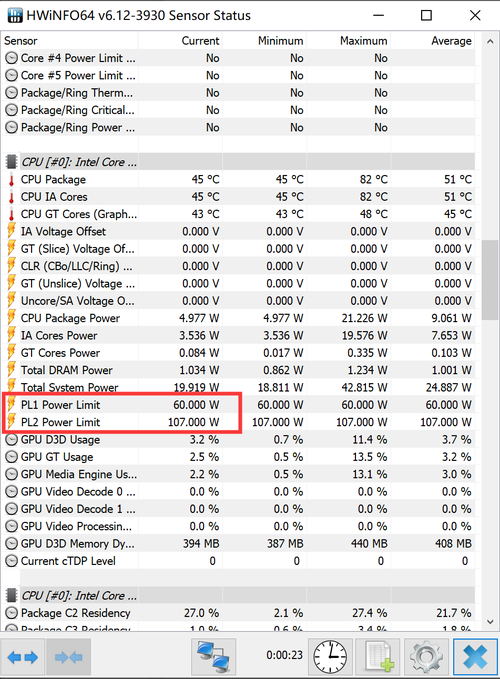This screenshot has height=679, width=500.
Task: Select the PL2 Power Limit row
Action: (x=238, y=422)
